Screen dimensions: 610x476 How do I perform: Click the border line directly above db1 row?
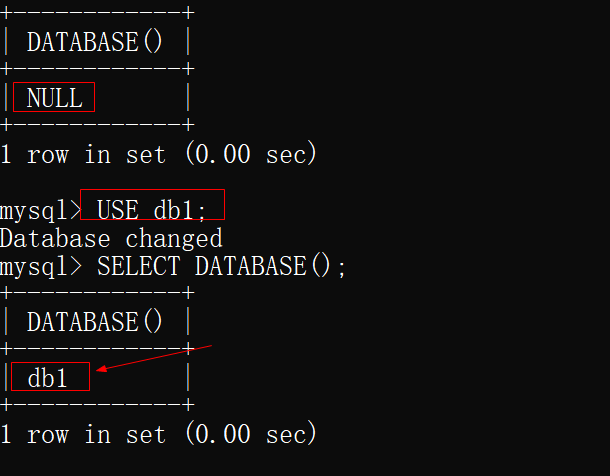coord(97,349)
